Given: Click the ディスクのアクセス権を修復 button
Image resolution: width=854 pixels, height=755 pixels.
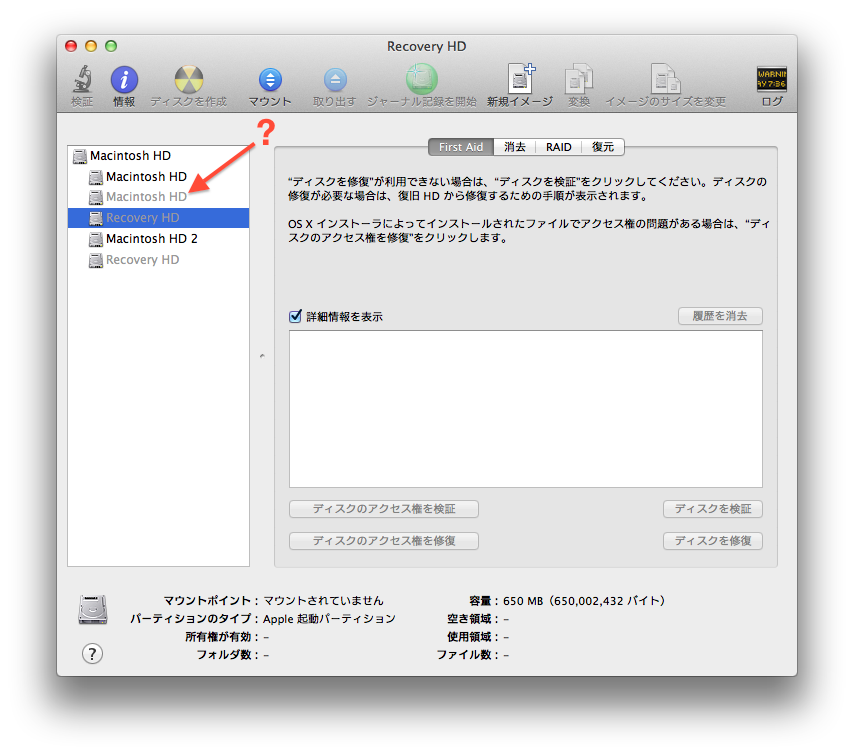Looking at the screenshot, I should point(384,541).
